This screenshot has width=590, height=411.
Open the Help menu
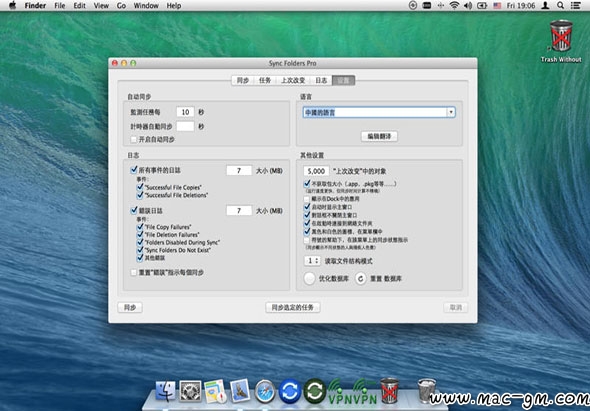coord(174,6)
